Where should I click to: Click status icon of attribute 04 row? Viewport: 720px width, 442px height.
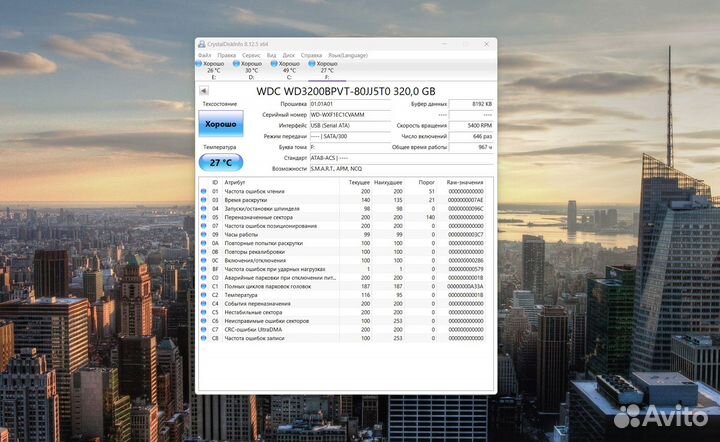click(203, 209)
